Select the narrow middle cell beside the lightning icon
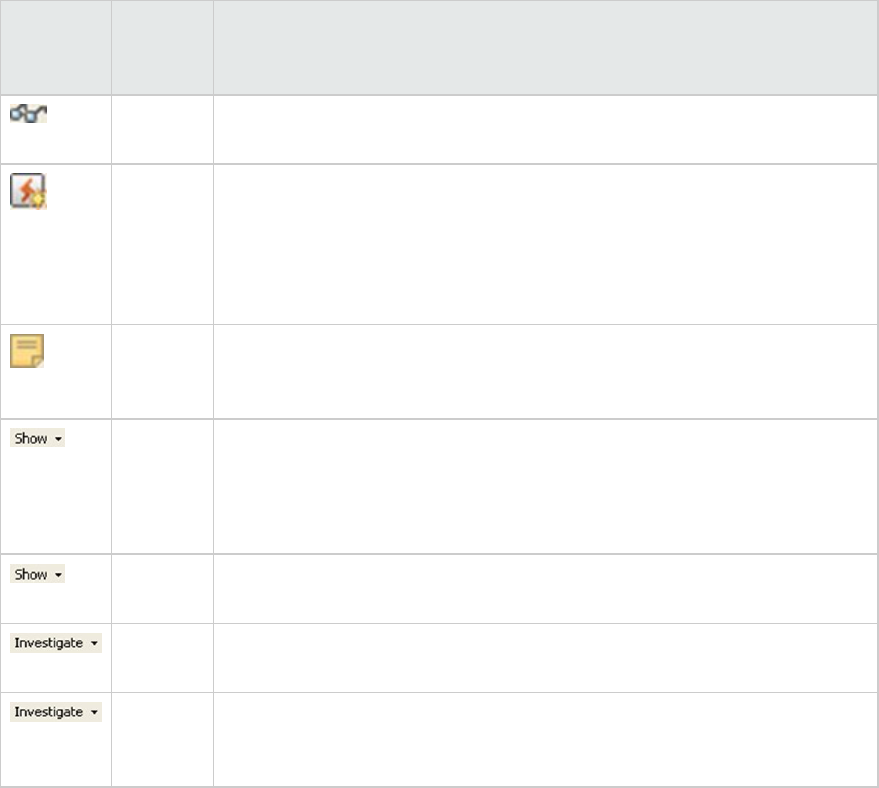The height and width of the screenshot is (788, 879). (x=162, y=244)
